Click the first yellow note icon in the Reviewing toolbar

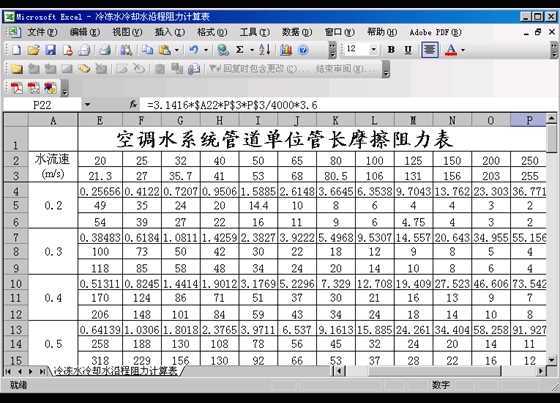tap(16, 68)
